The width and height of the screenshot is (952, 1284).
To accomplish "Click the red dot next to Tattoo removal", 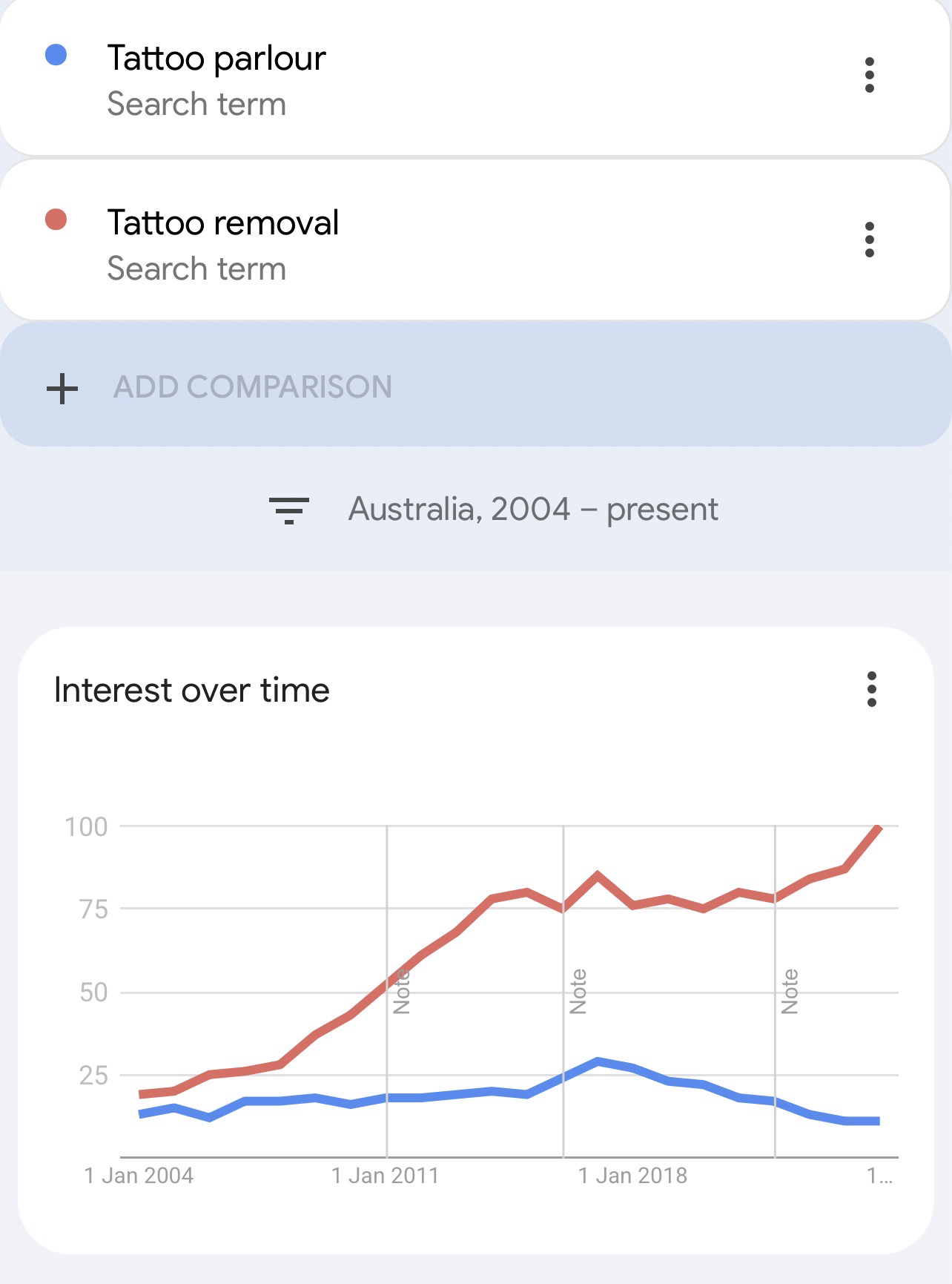I will click(56, 220).
